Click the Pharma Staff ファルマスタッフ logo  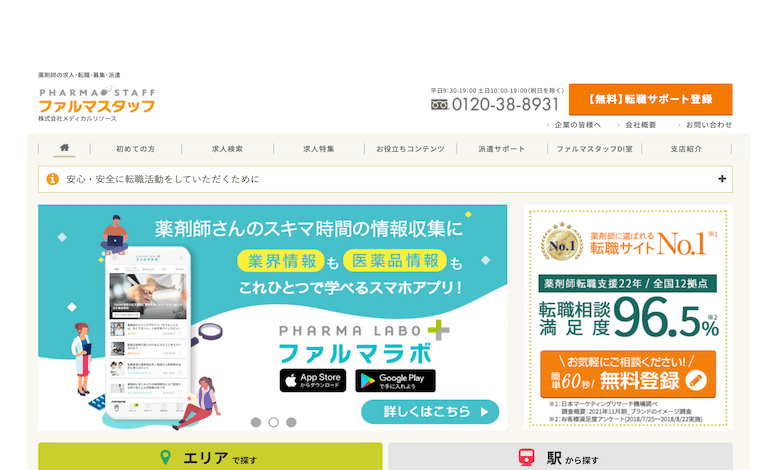click(x=97, y=100)
